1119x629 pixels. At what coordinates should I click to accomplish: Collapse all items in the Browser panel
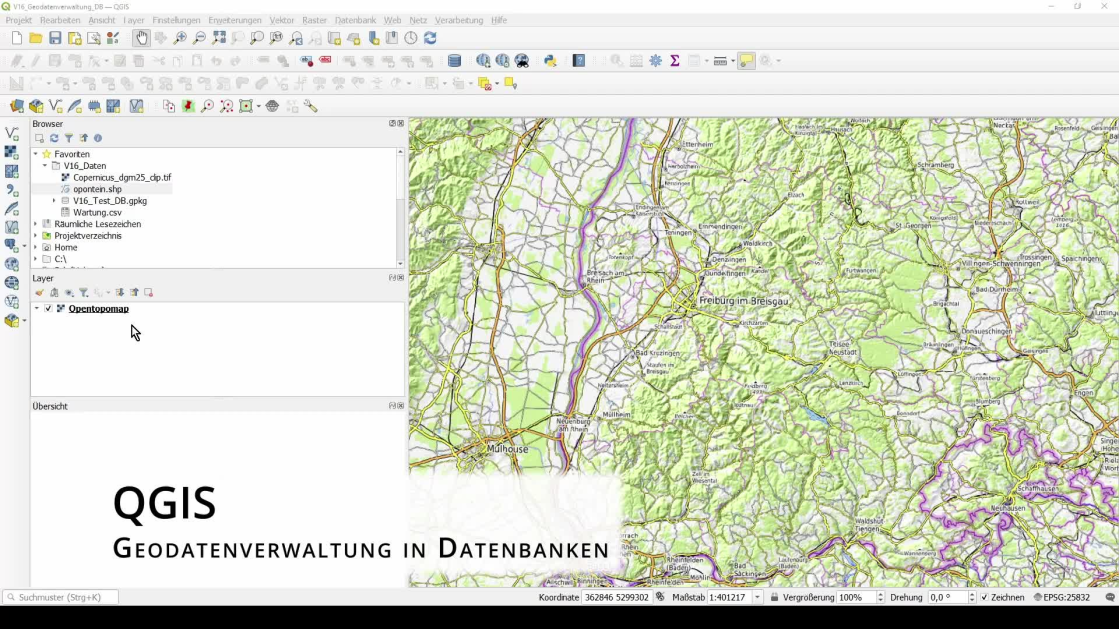tap(83, 138)
